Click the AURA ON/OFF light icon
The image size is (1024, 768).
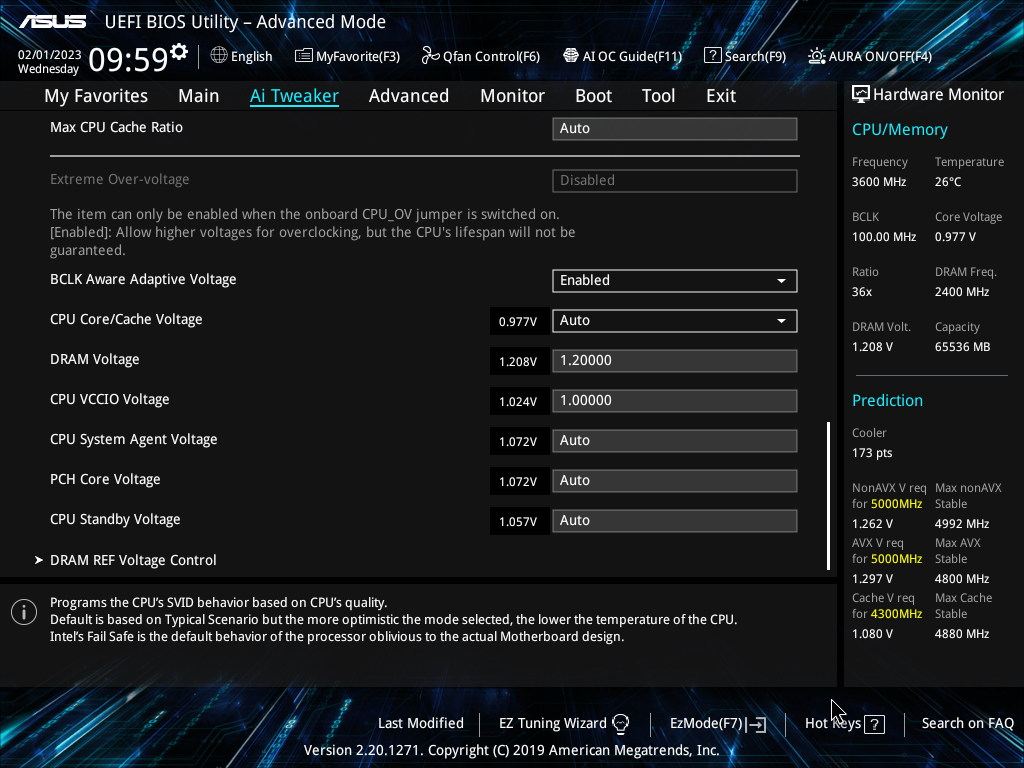click(x=816, y=56)
